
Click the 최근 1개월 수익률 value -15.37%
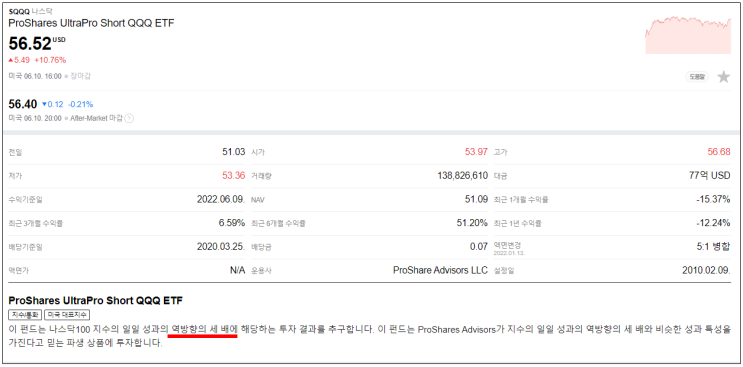click(713, 199)
